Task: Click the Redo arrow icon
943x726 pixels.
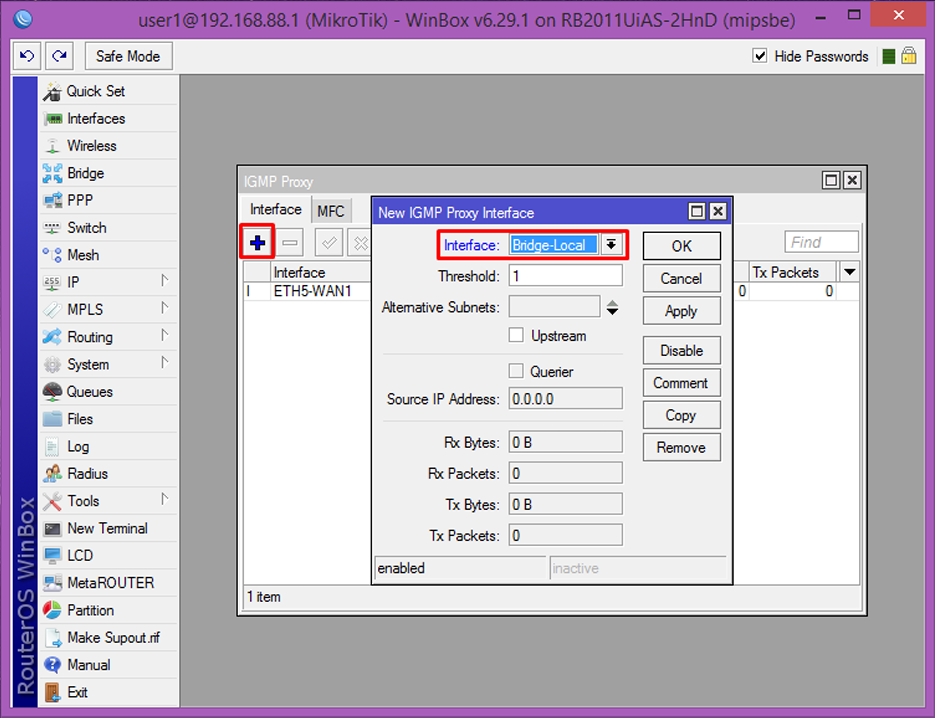Action: (x=59, y=56)
